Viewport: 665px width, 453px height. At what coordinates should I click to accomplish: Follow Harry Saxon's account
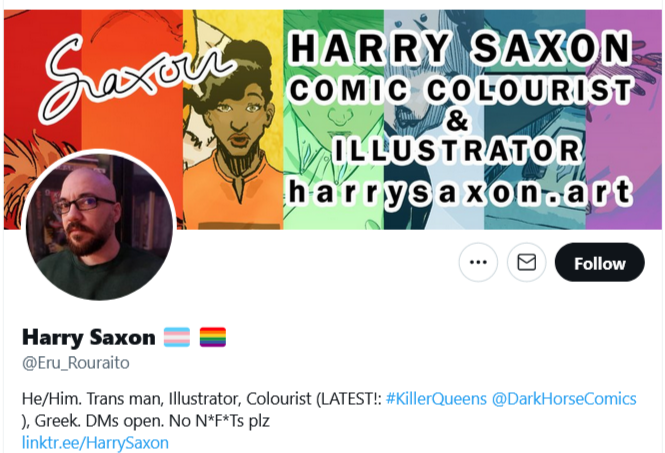click(600, 262)
